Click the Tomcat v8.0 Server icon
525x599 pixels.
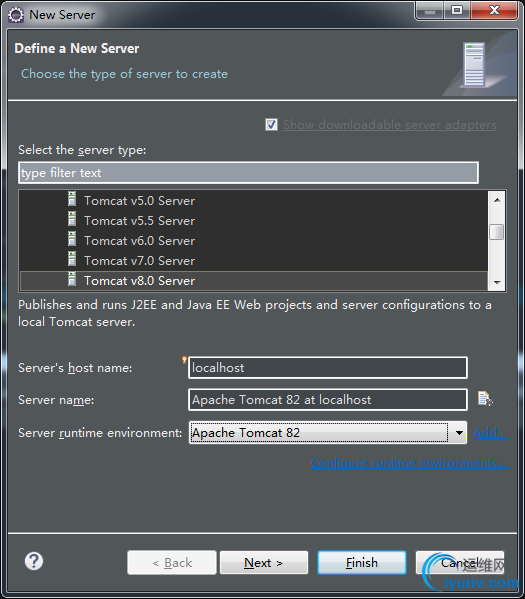72,279
